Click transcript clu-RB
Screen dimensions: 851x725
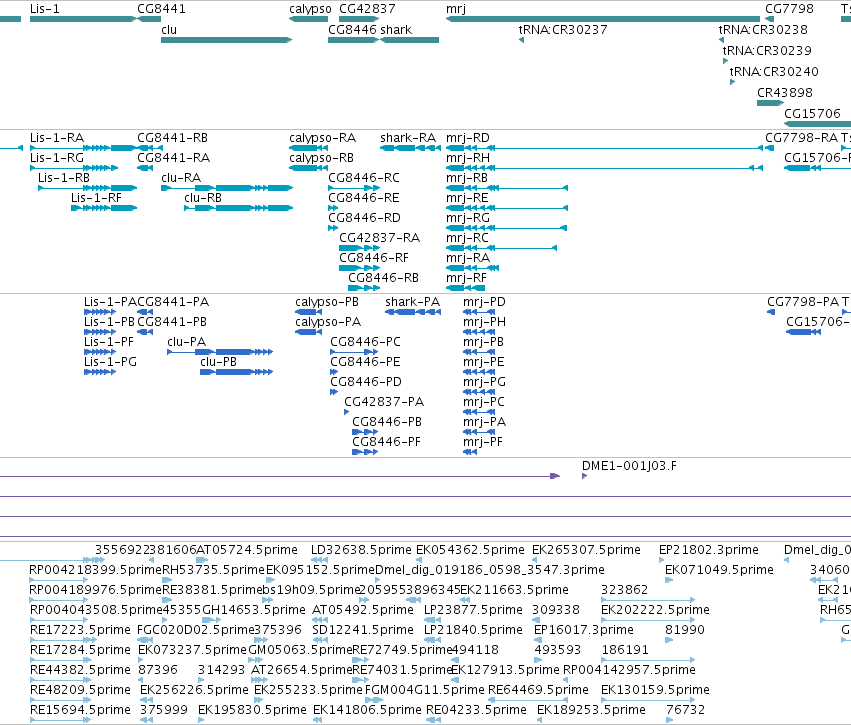coord(238,208)
